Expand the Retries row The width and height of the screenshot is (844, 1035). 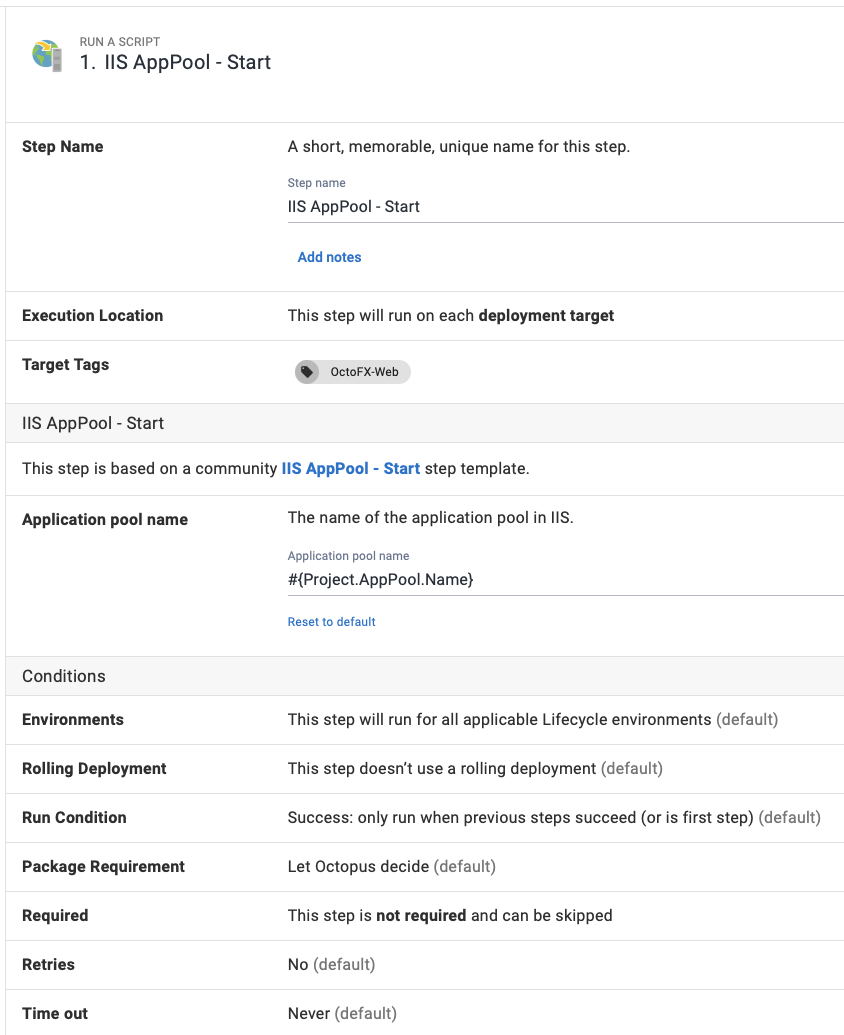pos(424,964)
